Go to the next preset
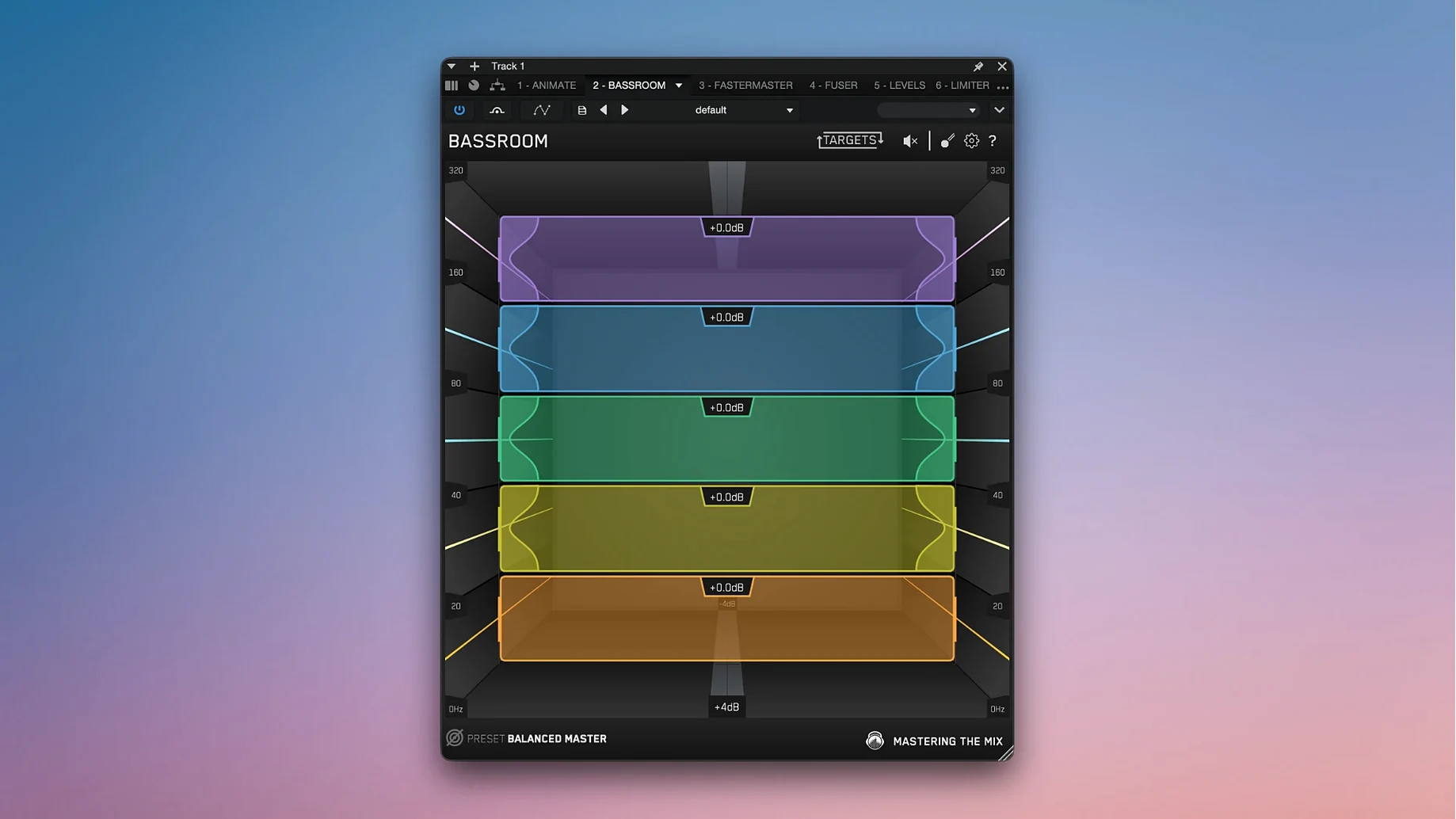1456x819 pixels. (x=625, y=110)
